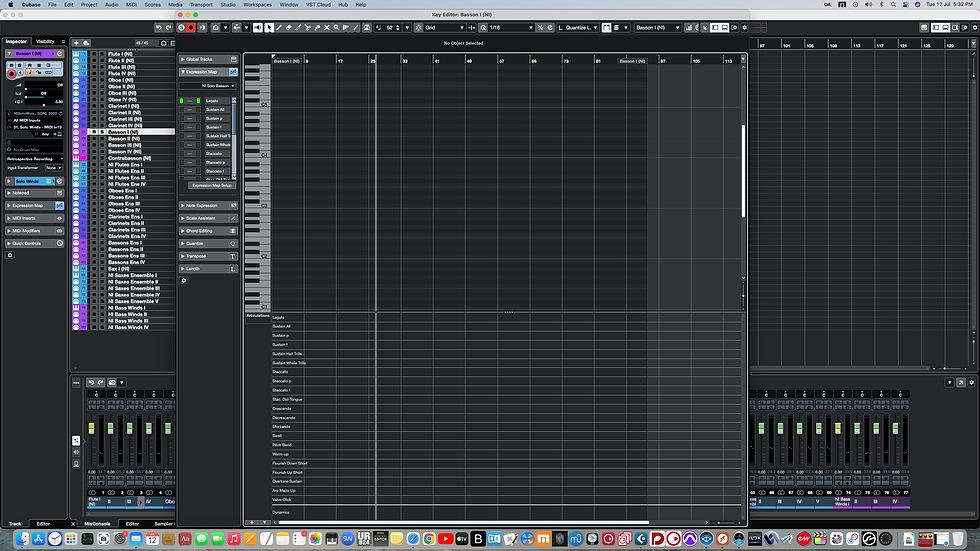Screen dimensions: 980x551
Task: Open Music app from the Dock
Action: pyautogui.click(x=234, y=539)
